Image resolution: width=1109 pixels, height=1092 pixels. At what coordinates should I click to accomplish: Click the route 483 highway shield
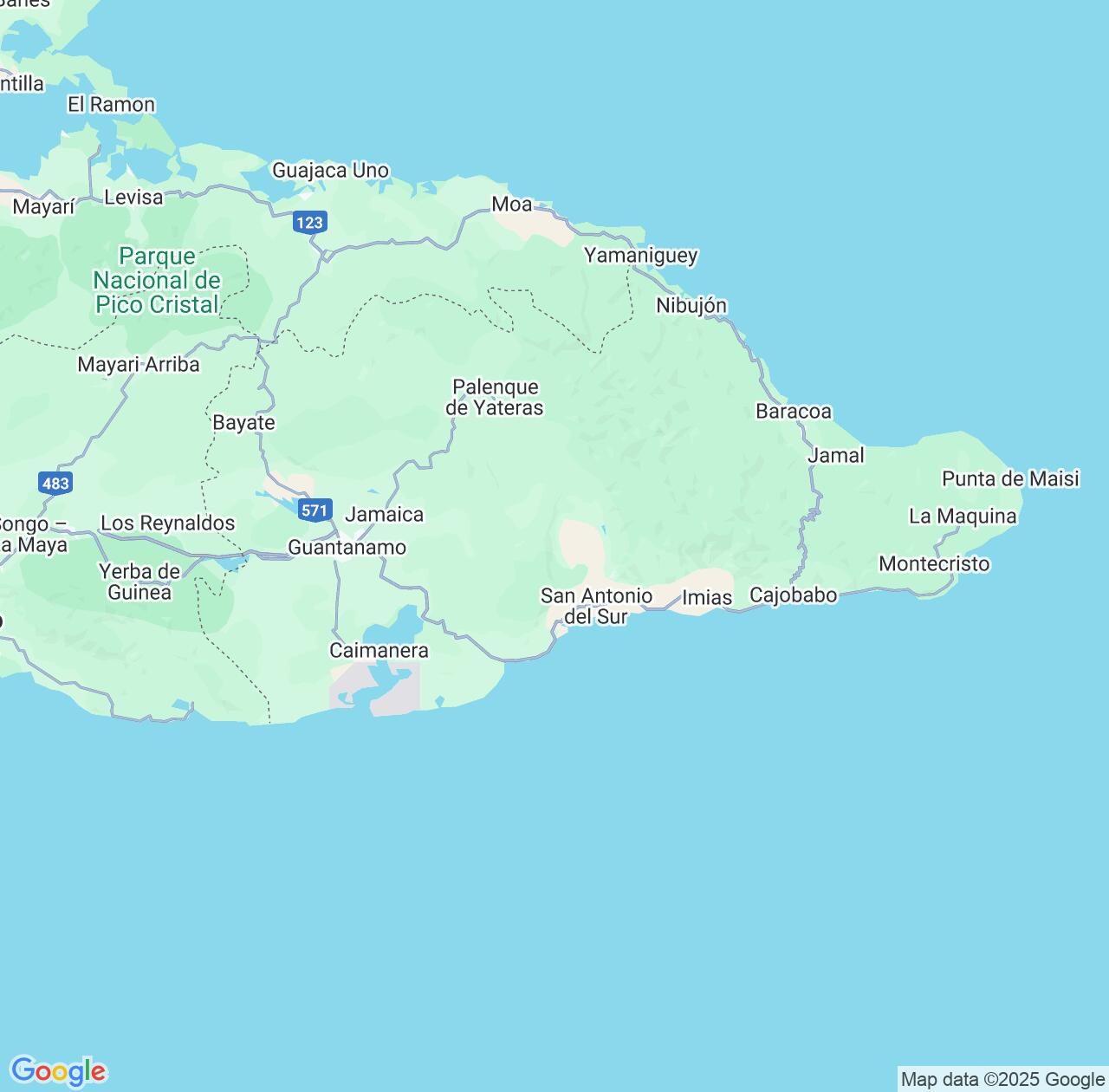pyautogui.click(x=55, y=483)
